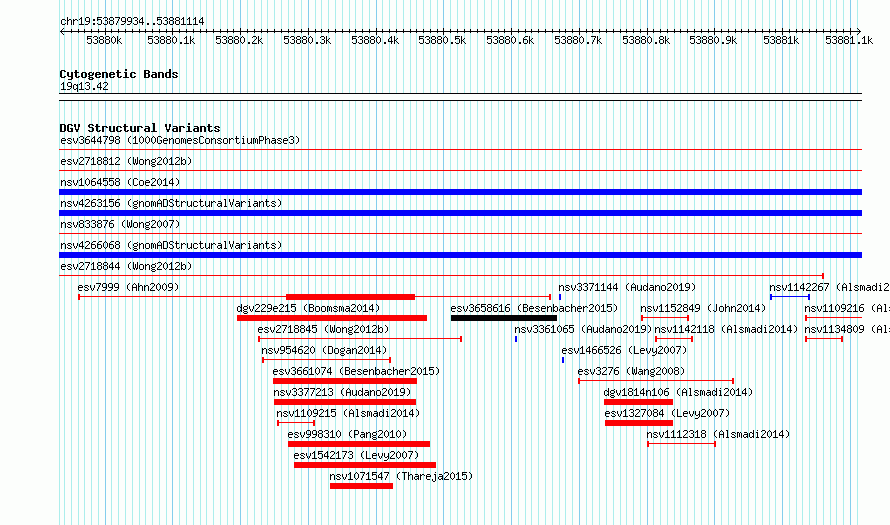Click the red bar of nsv3377213
Viewport: 890px width, 525px height.
tap(345, 402)
